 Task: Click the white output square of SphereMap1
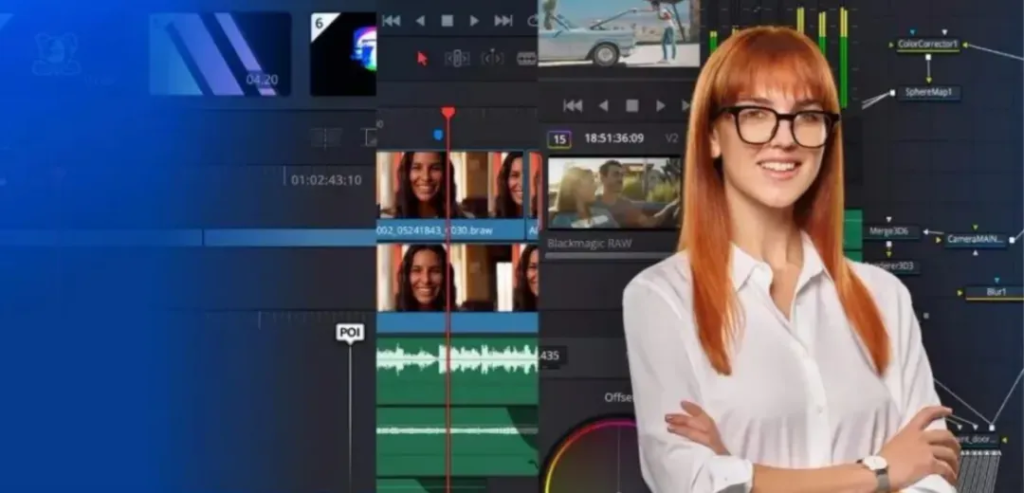tap(891, 93)
